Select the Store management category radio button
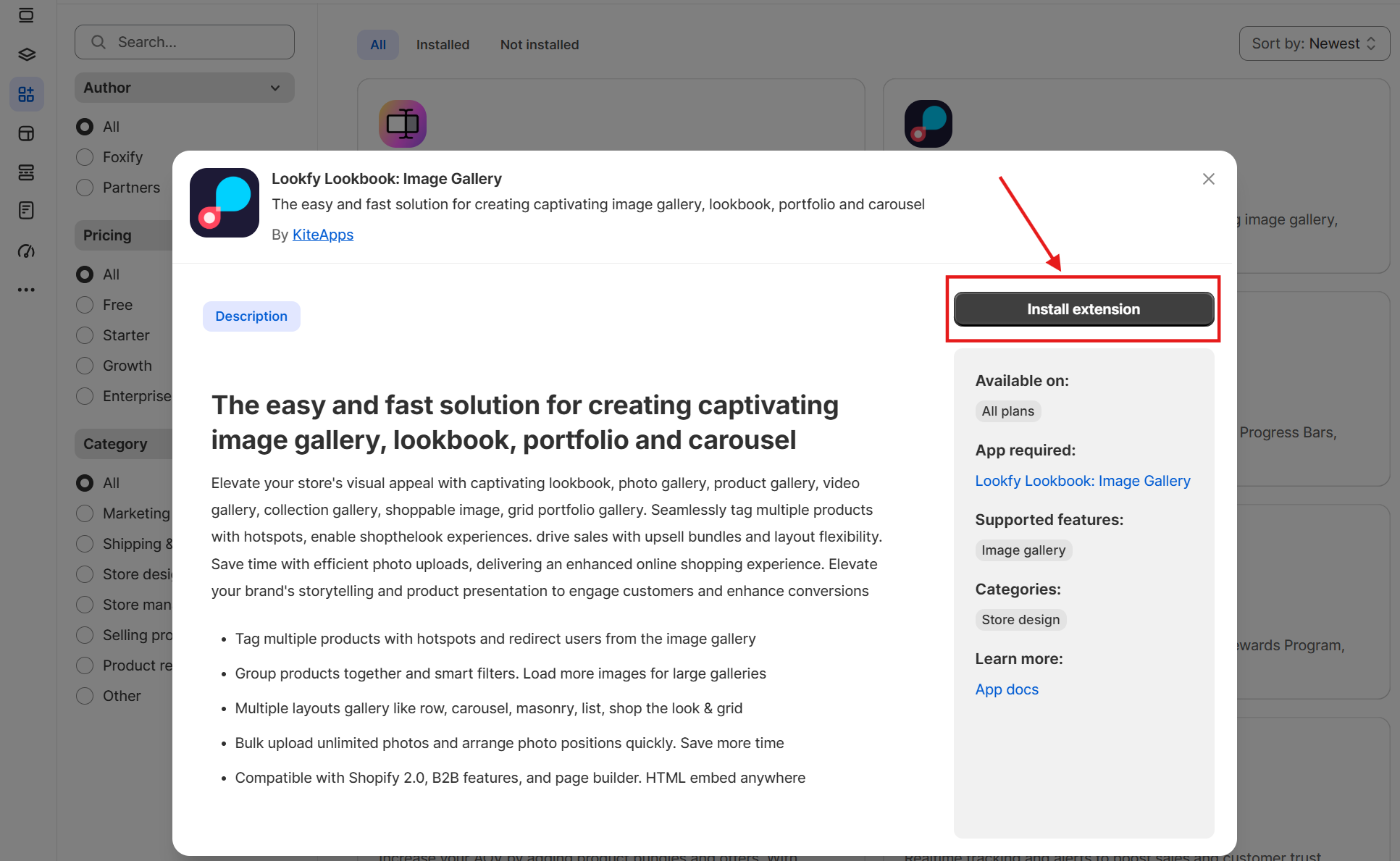 click(x=85, y=605)
